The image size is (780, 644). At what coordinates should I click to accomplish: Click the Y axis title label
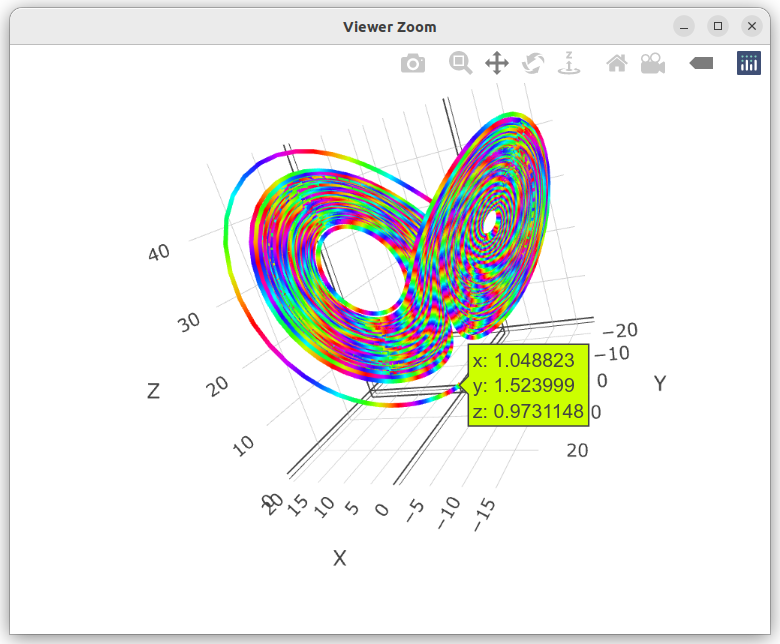(x=660, y=384)
